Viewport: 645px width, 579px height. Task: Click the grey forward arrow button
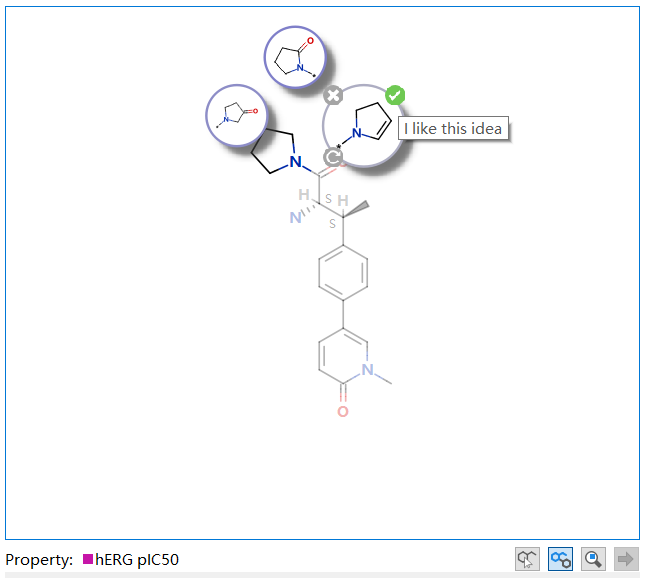(626, 559)
